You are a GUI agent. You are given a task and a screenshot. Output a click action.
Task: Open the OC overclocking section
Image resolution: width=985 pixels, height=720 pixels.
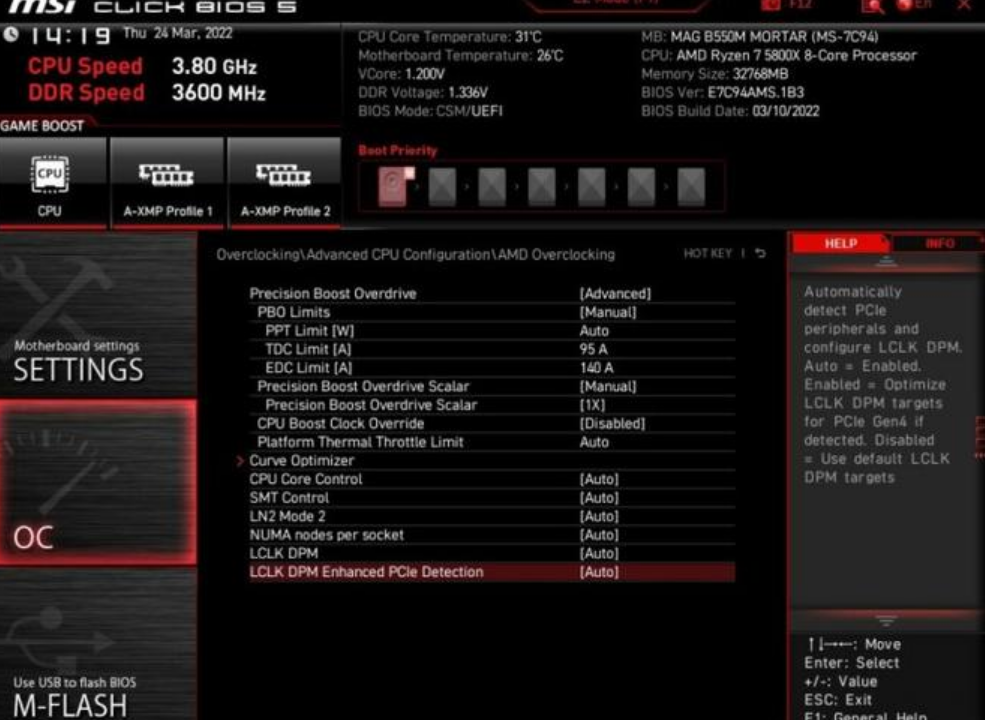point(98,482)
